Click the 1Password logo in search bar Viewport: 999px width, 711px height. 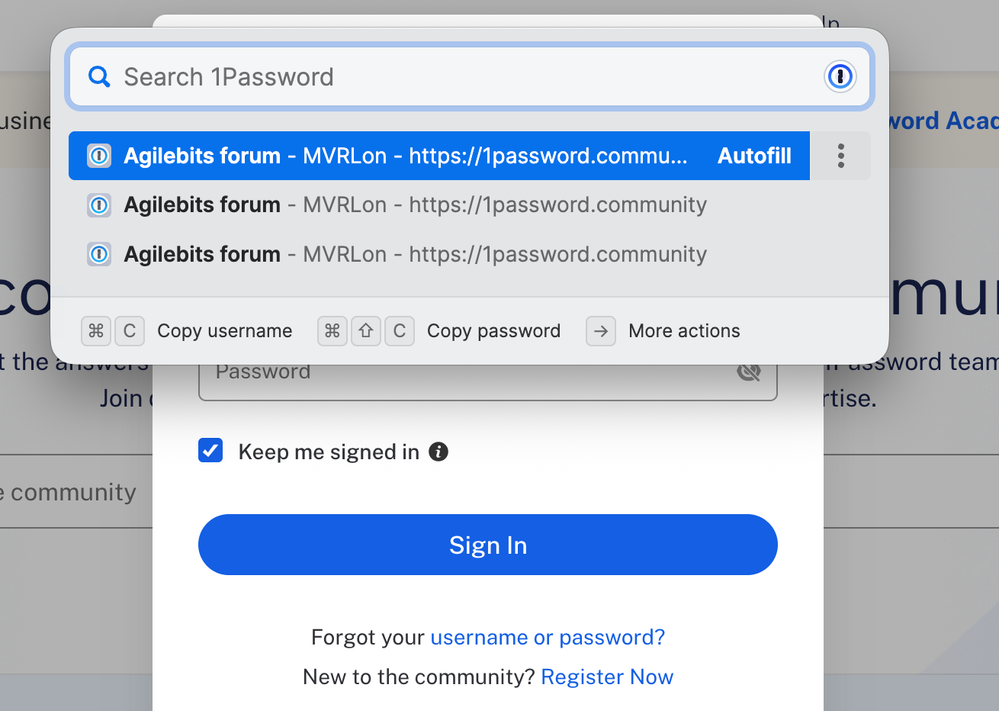[840, 76]
